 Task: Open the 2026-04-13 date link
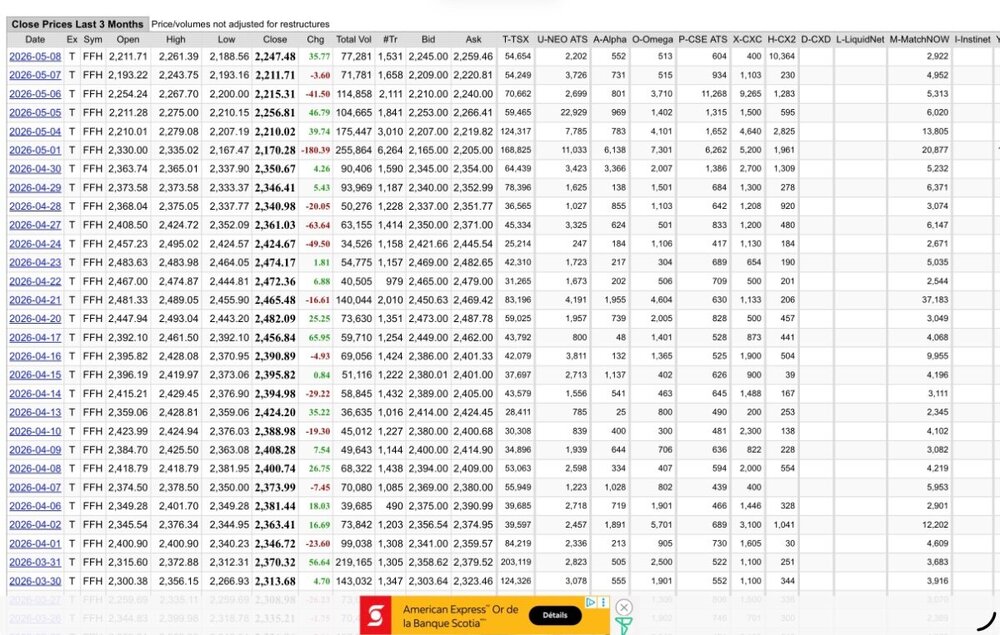[x=35, y=412]
